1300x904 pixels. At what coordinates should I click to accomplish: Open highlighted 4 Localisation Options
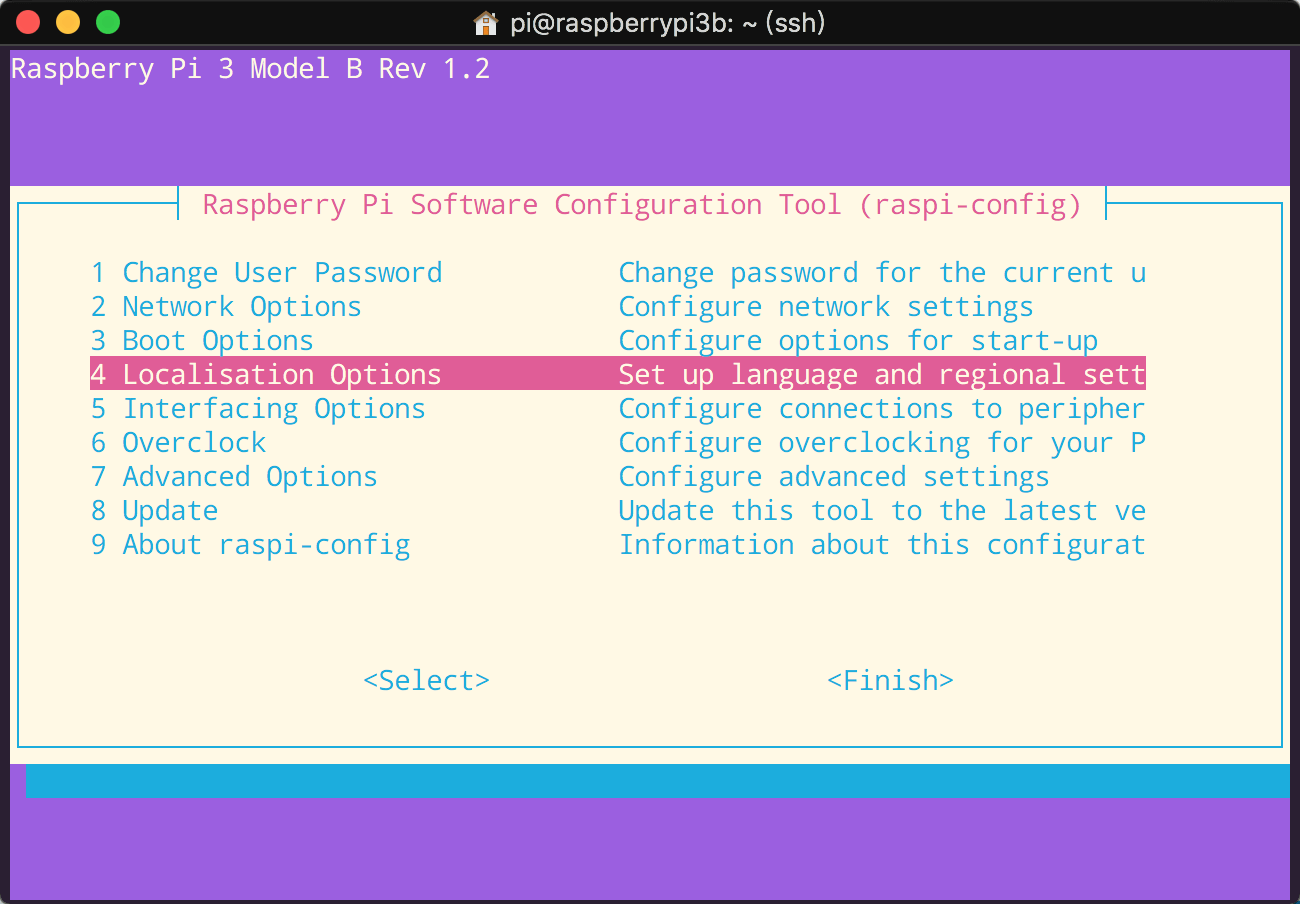(617, 374)
